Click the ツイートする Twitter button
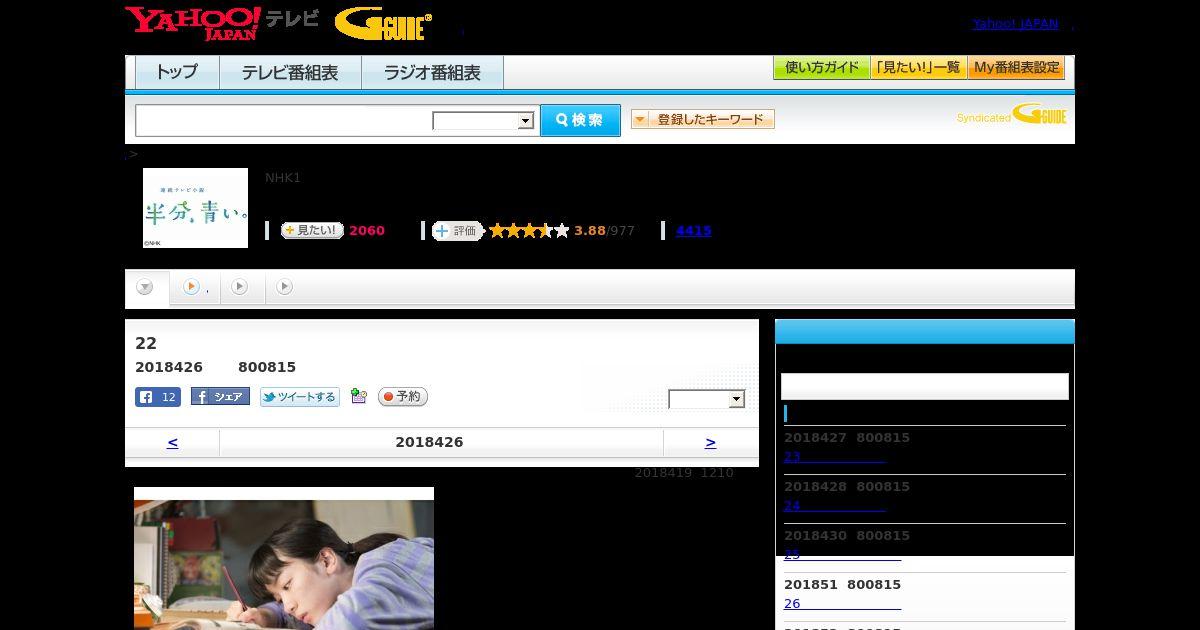Screen dimensions: 1200x630 point(300,397)
